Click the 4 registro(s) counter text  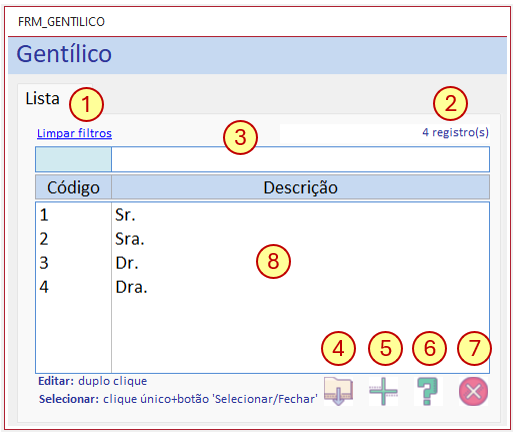pyautogui.click(x=455, y=132)
